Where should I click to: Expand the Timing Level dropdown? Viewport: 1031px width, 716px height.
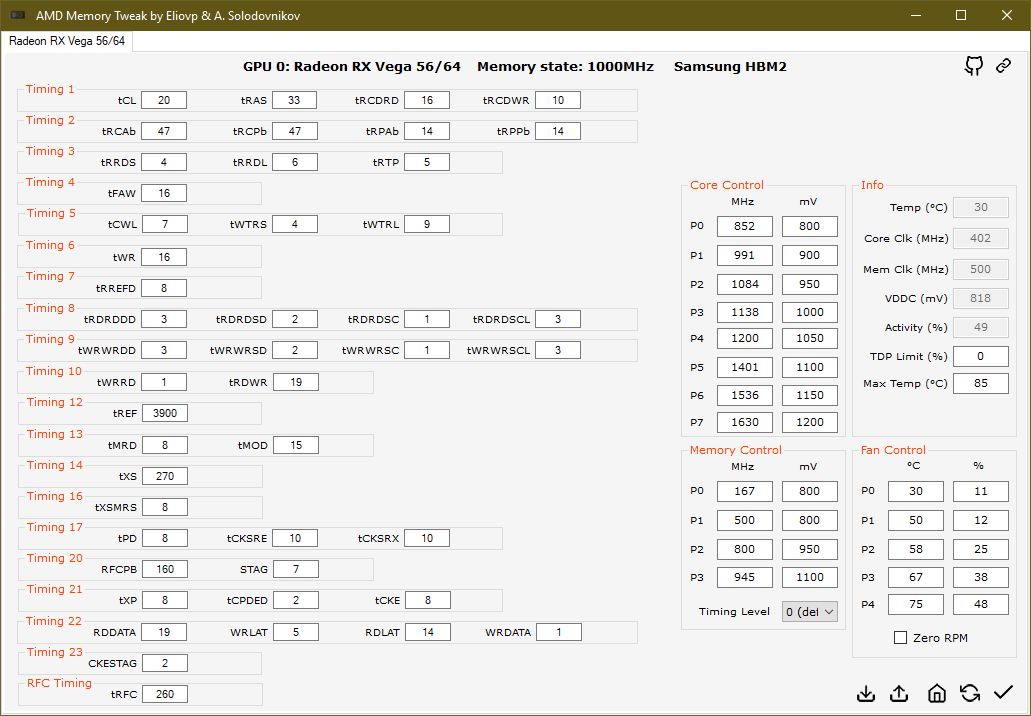click(809, 612)
